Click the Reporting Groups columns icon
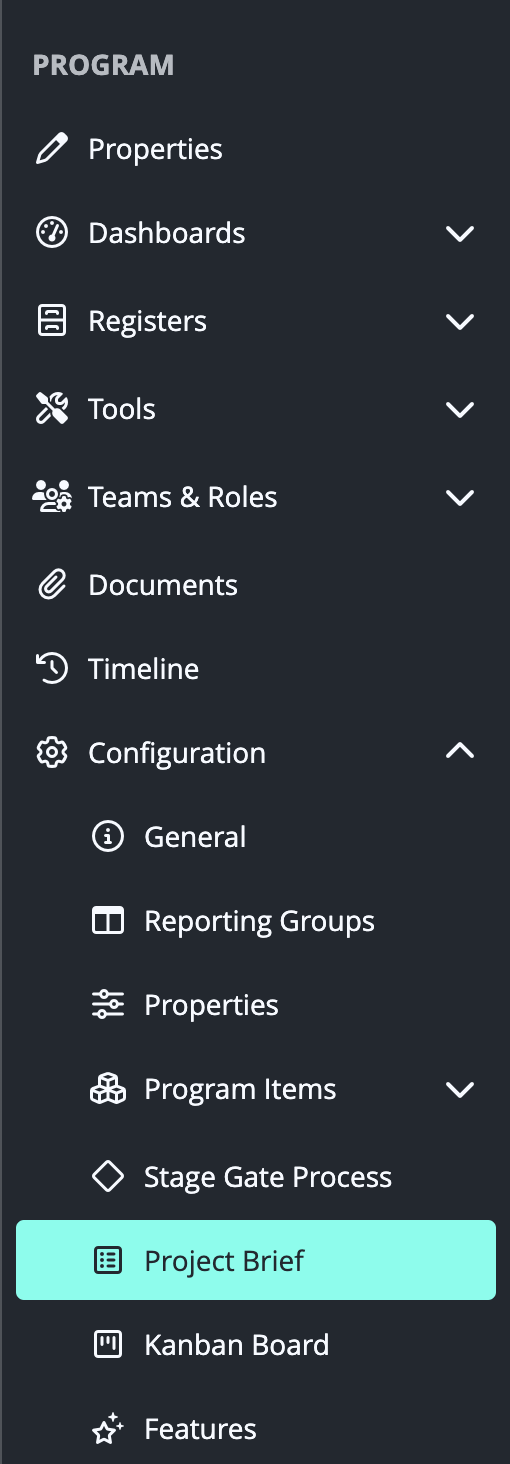The height and width of the screenshot is (1464, 510). [x=107, y=921]
